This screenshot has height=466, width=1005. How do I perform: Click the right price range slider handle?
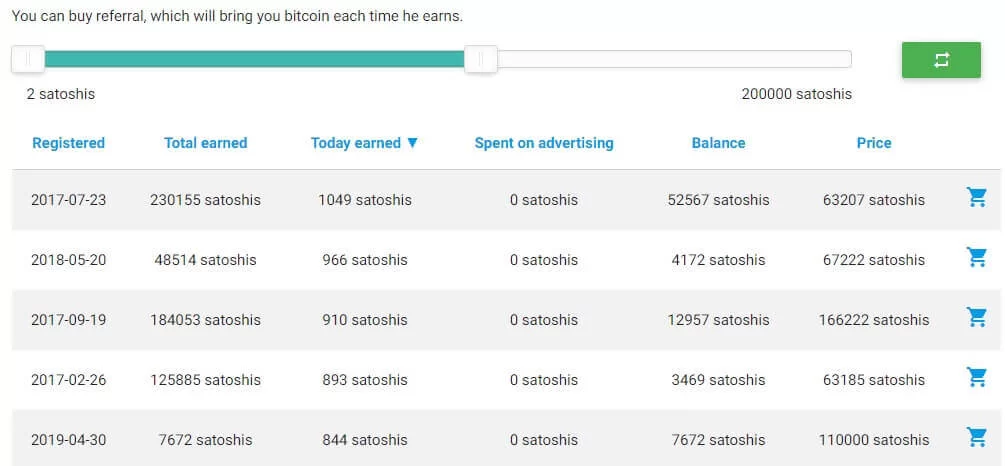point(481,59)
